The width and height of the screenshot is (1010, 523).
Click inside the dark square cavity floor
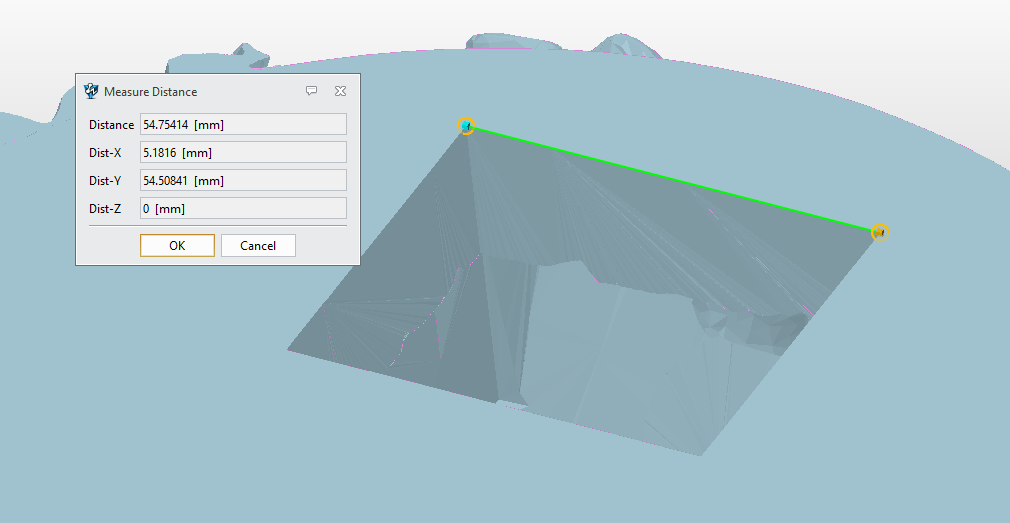click(x=600, y=350)
